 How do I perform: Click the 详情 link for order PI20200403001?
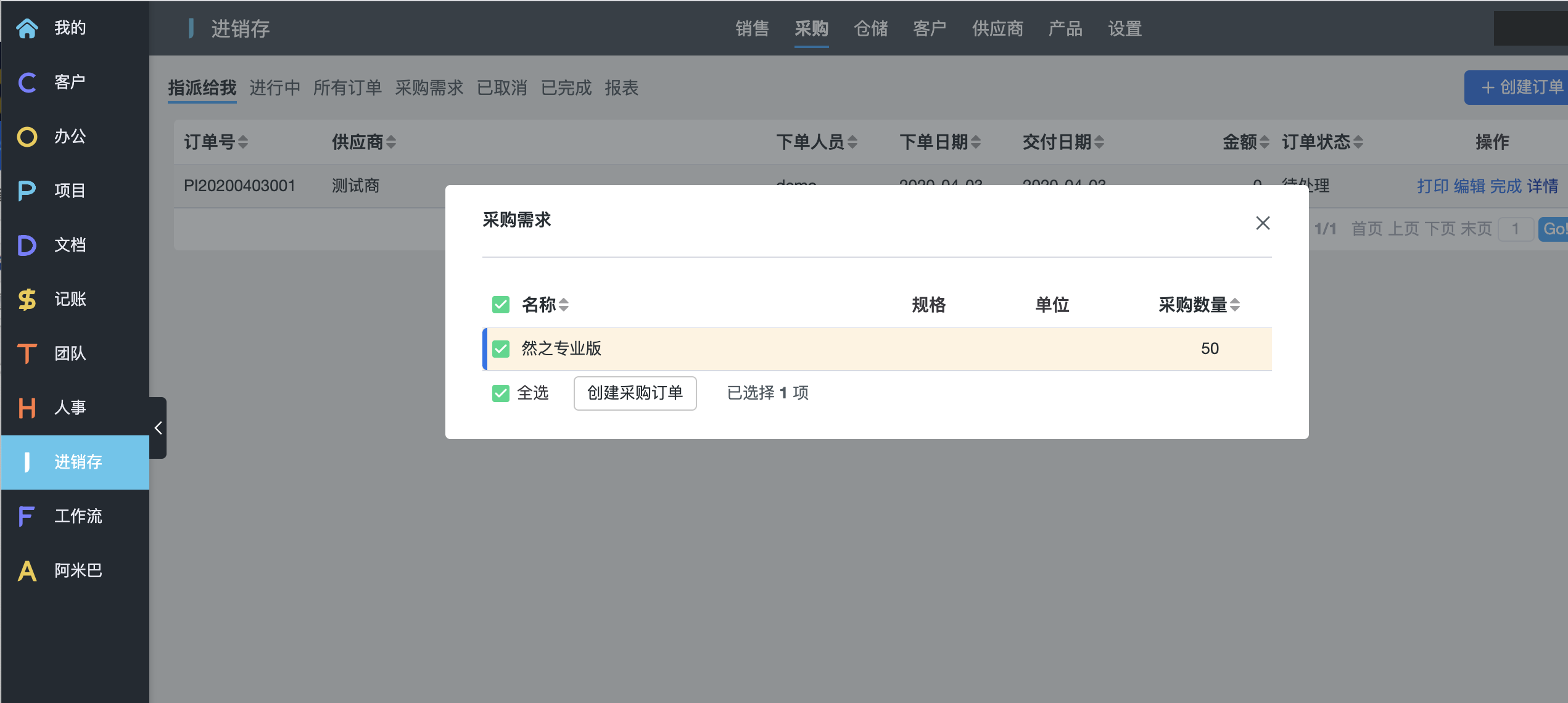(x=1543, y=186)
